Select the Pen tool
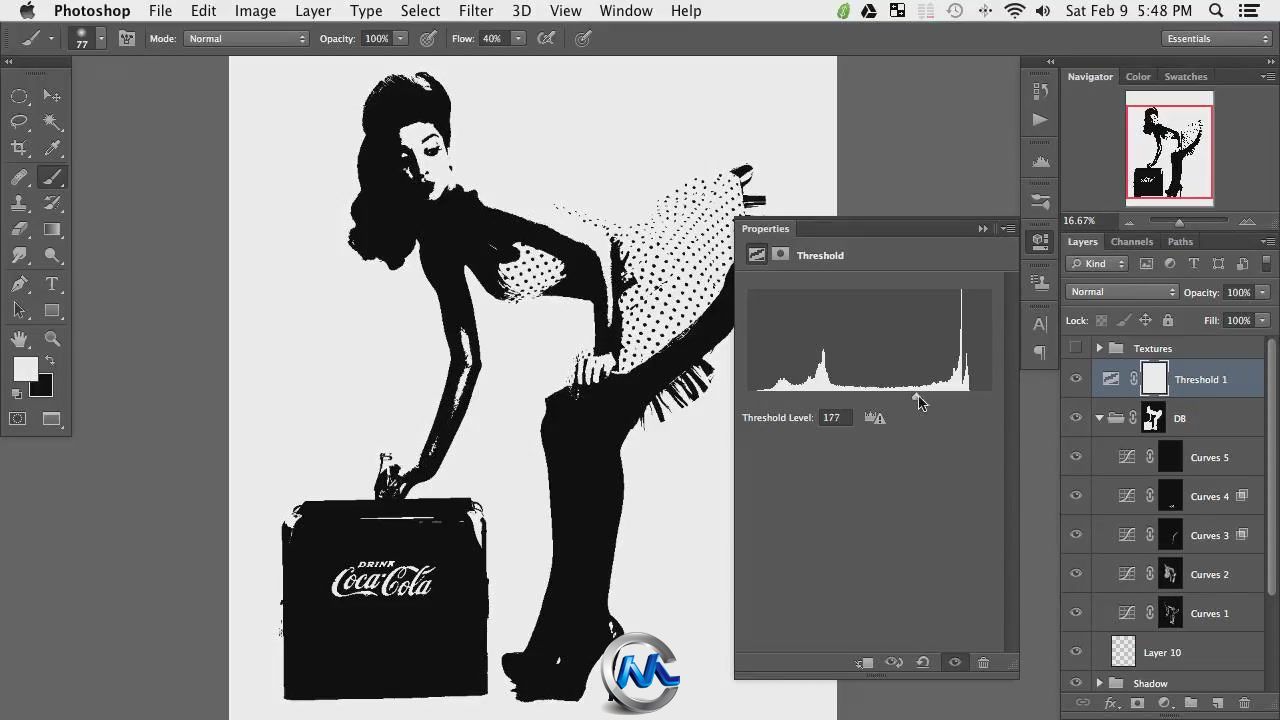 [x=19, y=285]
